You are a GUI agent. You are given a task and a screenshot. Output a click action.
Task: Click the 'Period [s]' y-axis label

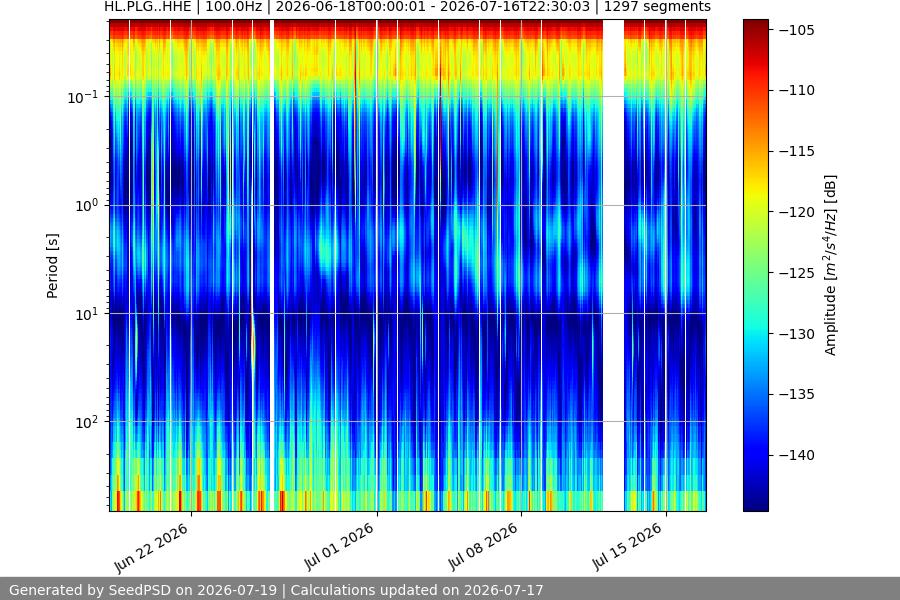point(52,266)
